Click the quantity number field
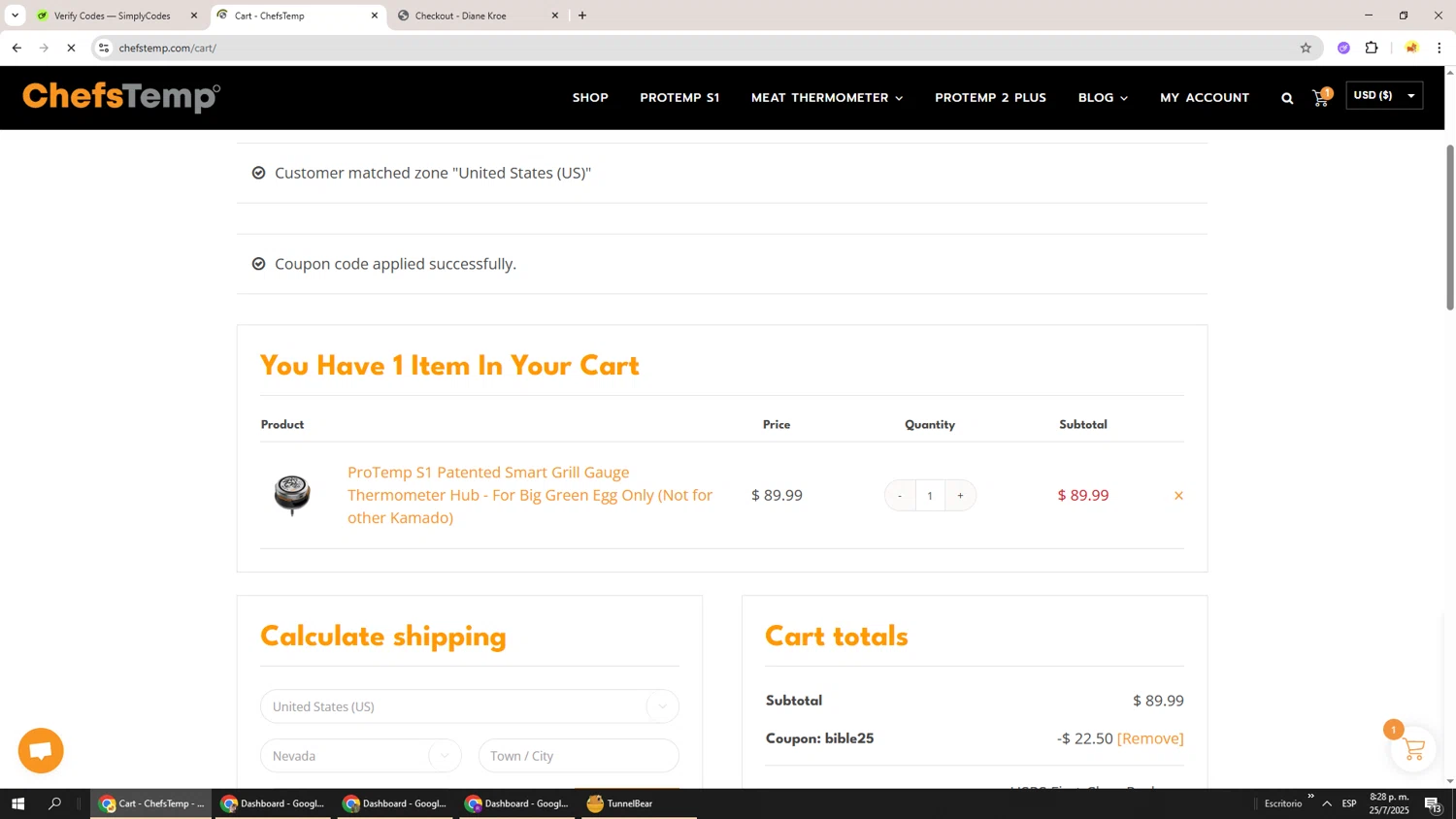 tap(930, 496)
